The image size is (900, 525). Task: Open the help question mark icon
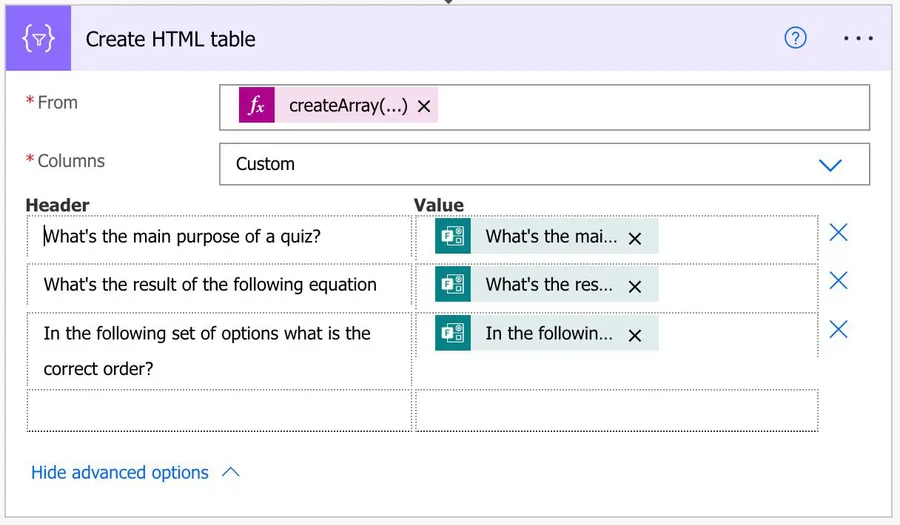[795, 38]
